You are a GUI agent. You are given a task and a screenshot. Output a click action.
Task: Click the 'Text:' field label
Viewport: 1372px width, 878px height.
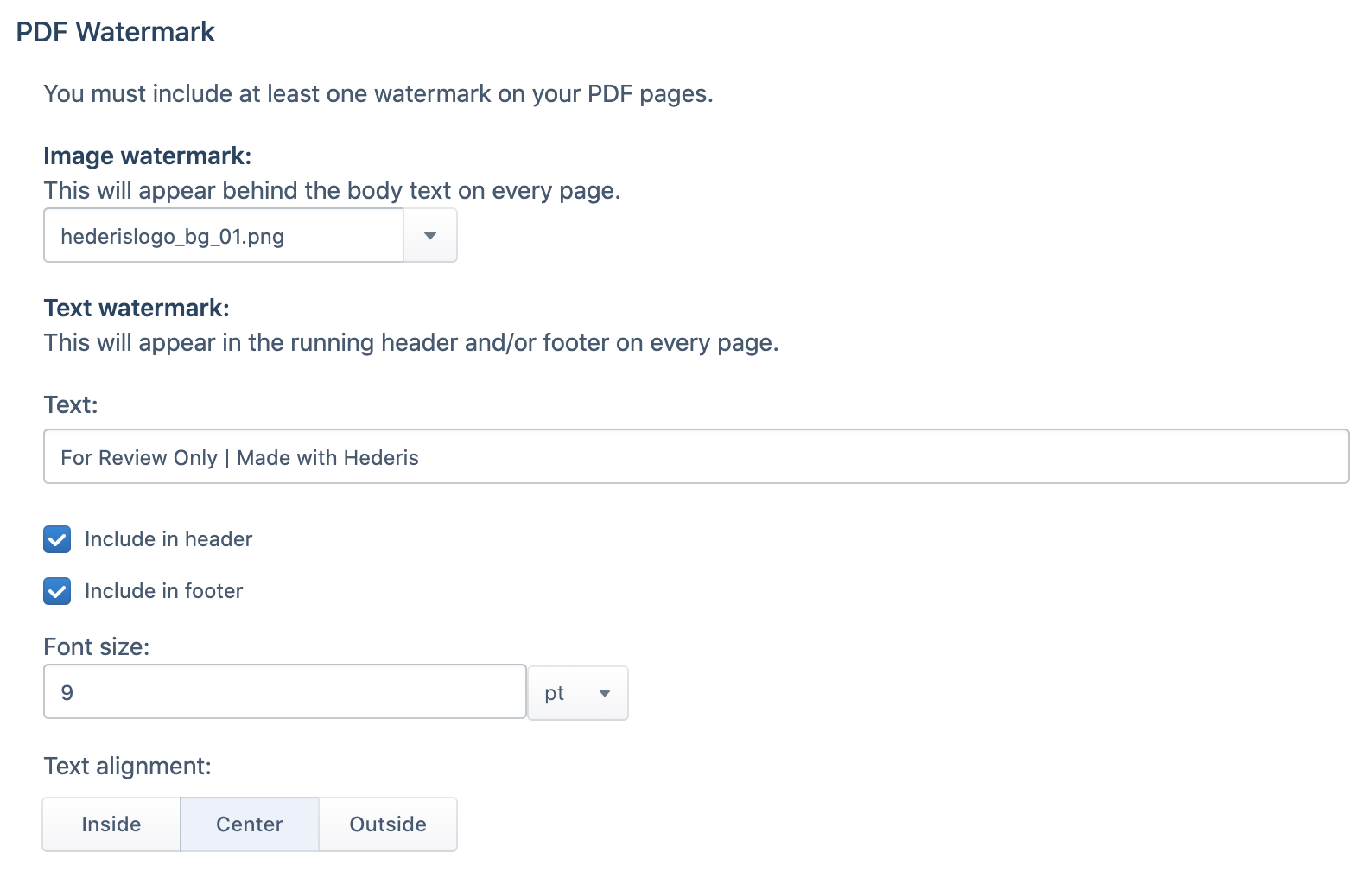71,404
